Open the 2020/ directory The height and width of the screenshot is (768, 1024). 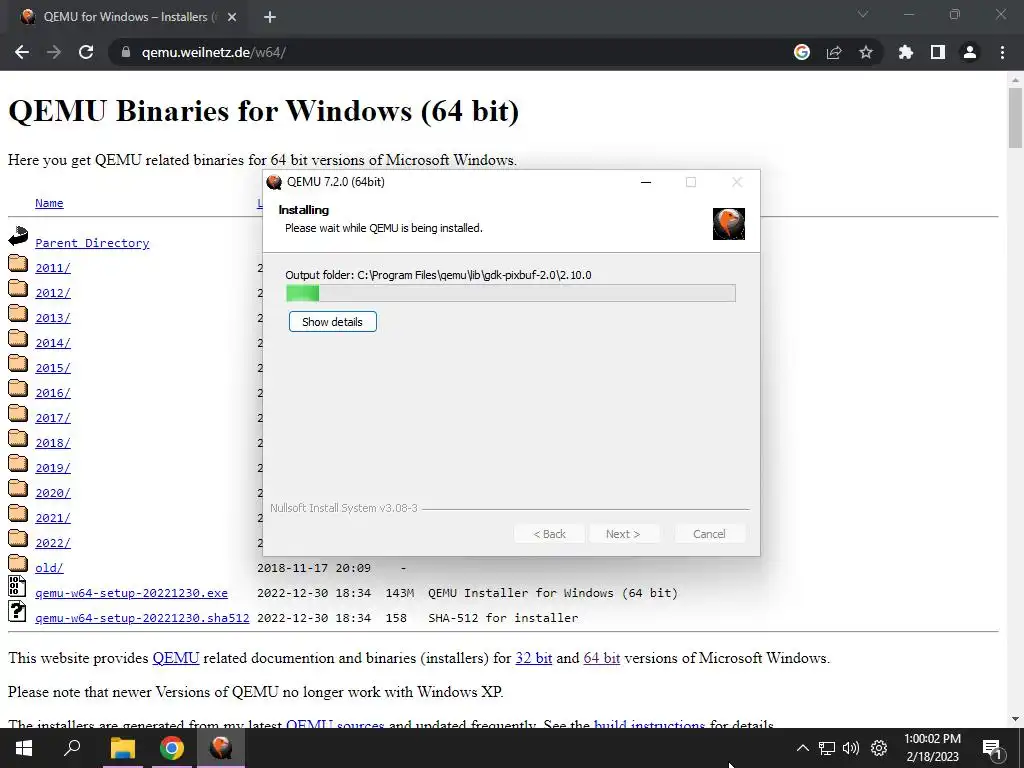53,493
